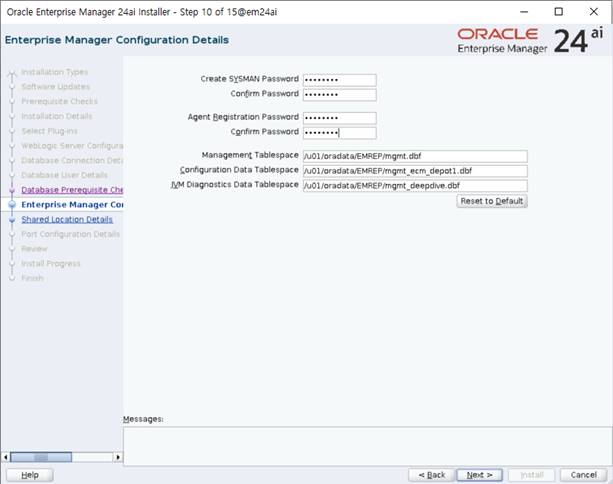The height and width of the screenshot is (484, 613).
Task: Click the Installation Types step label
Action: pos(54,72)
